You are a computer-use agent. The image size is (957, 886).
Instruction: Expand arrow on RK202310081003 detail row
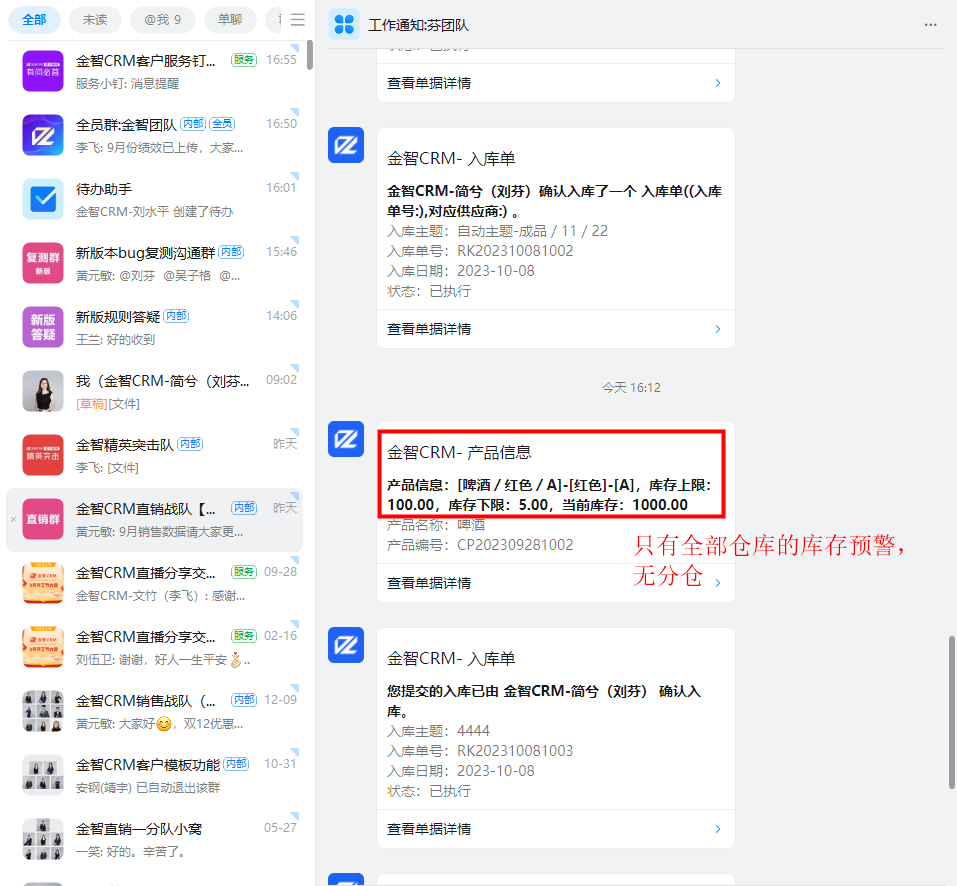[718, 829]
